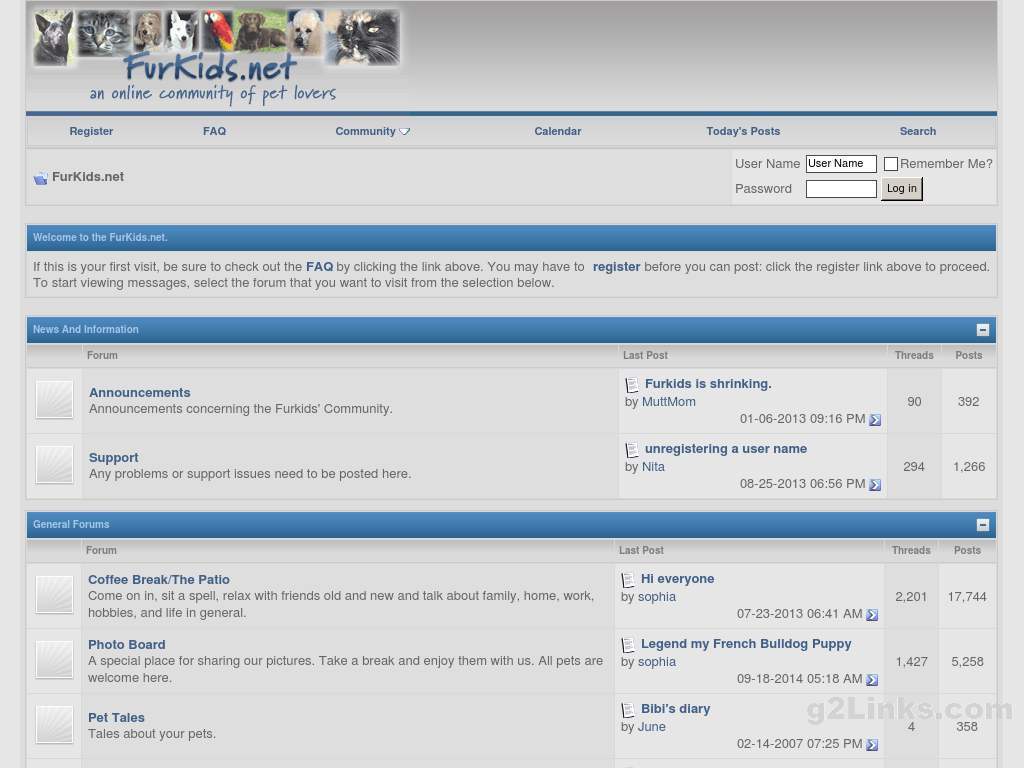Click the folder icon beside FurKids.net breadcrumb
Screen dimensions: 1024x768
click(x=40, y=178)
